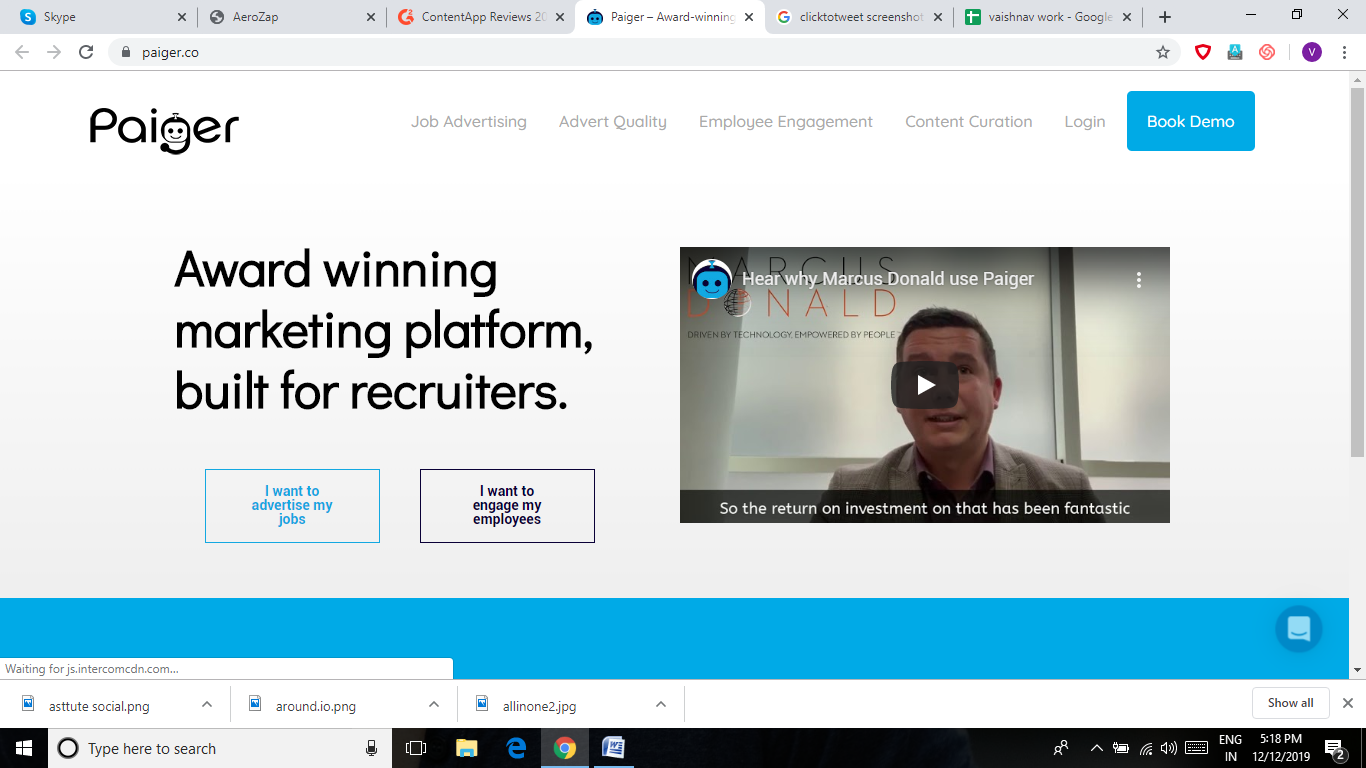Show hidden system tray icons
Screen dimensions: 1366x768
coord(1096,748)
